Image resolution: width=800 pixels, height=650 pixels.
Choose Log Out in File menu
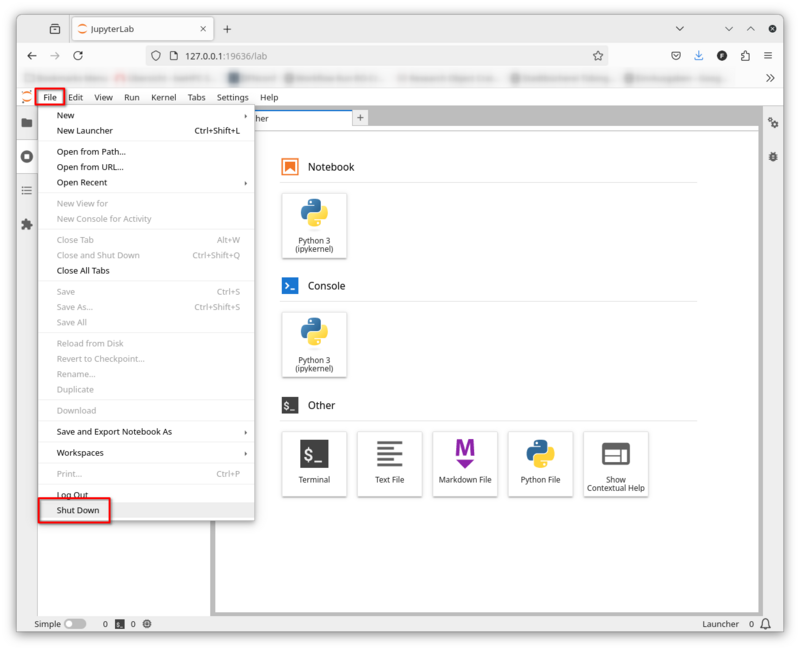147,495
